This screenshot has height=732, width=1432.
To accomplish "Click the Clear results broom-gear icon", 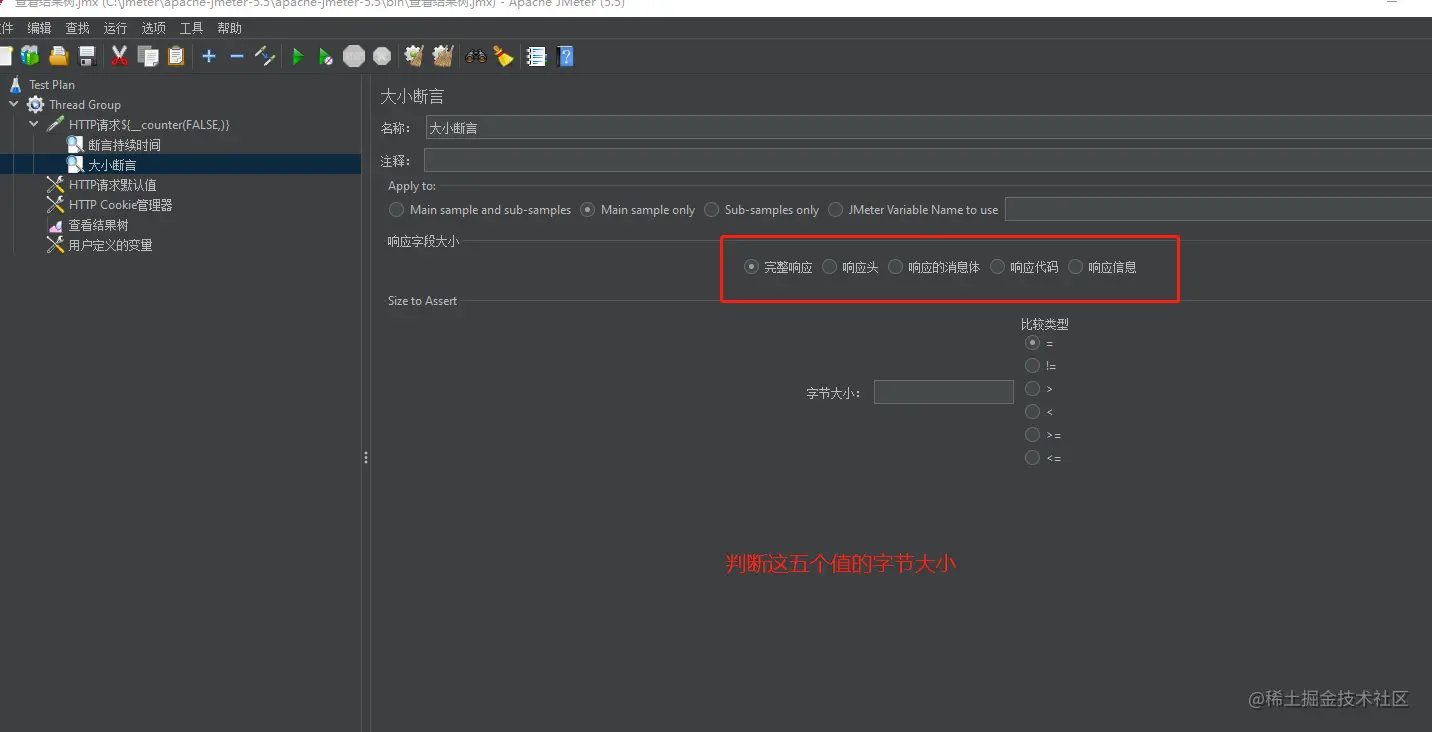I will [414, 56].
